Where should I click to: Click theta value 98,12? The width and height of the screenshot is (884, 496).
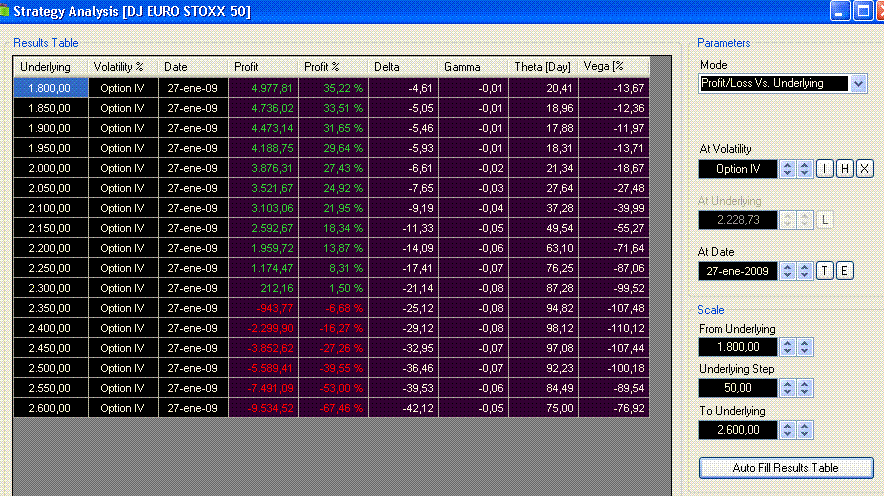tap(543, 328)
